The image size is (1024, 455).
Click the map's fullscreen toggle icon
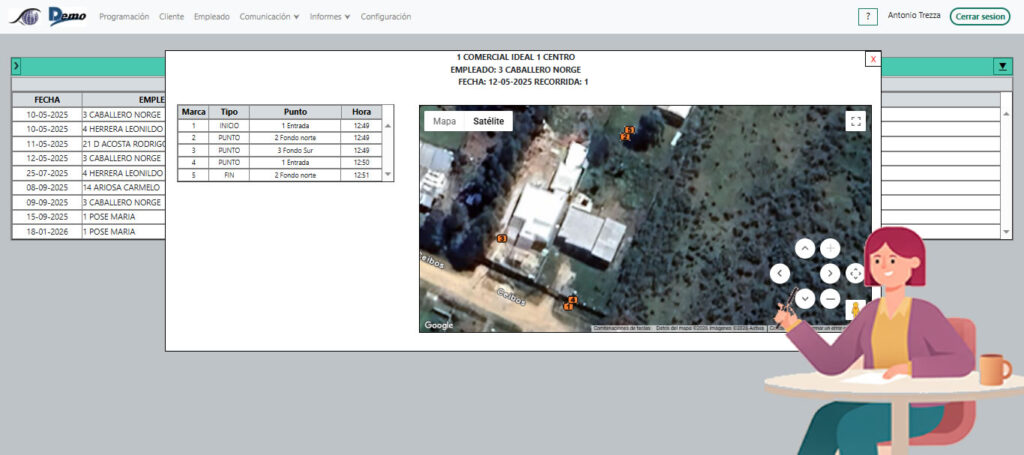(854, 121)
